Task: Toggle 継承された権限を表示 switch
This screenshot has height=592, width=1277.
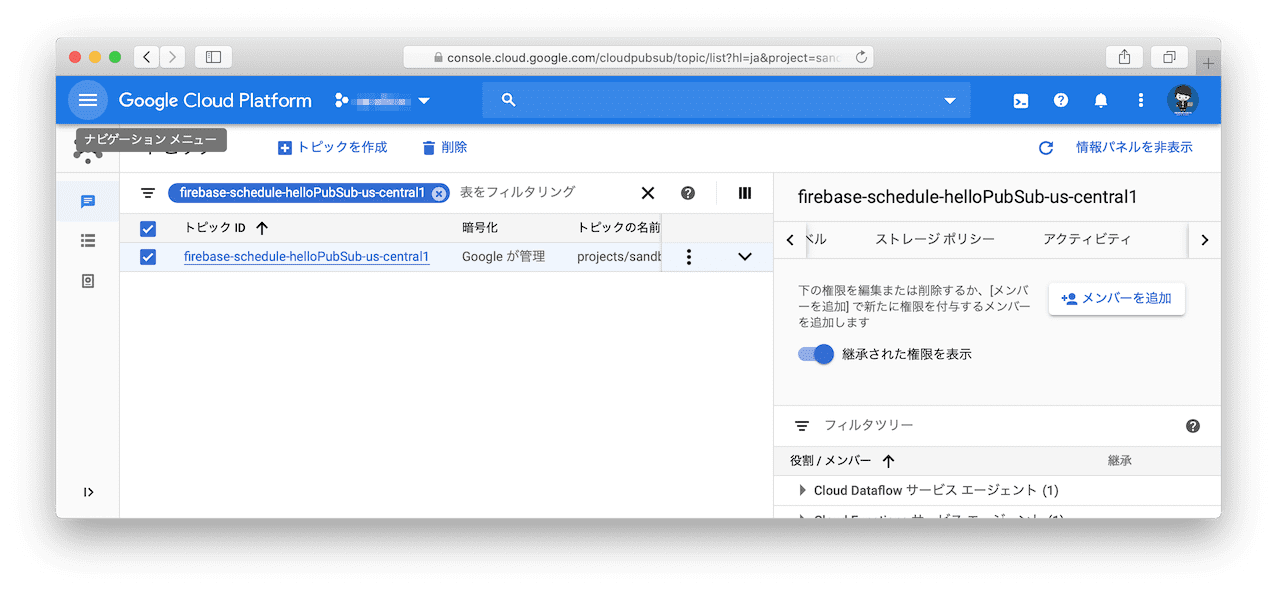Action: (x=816, y=354)
